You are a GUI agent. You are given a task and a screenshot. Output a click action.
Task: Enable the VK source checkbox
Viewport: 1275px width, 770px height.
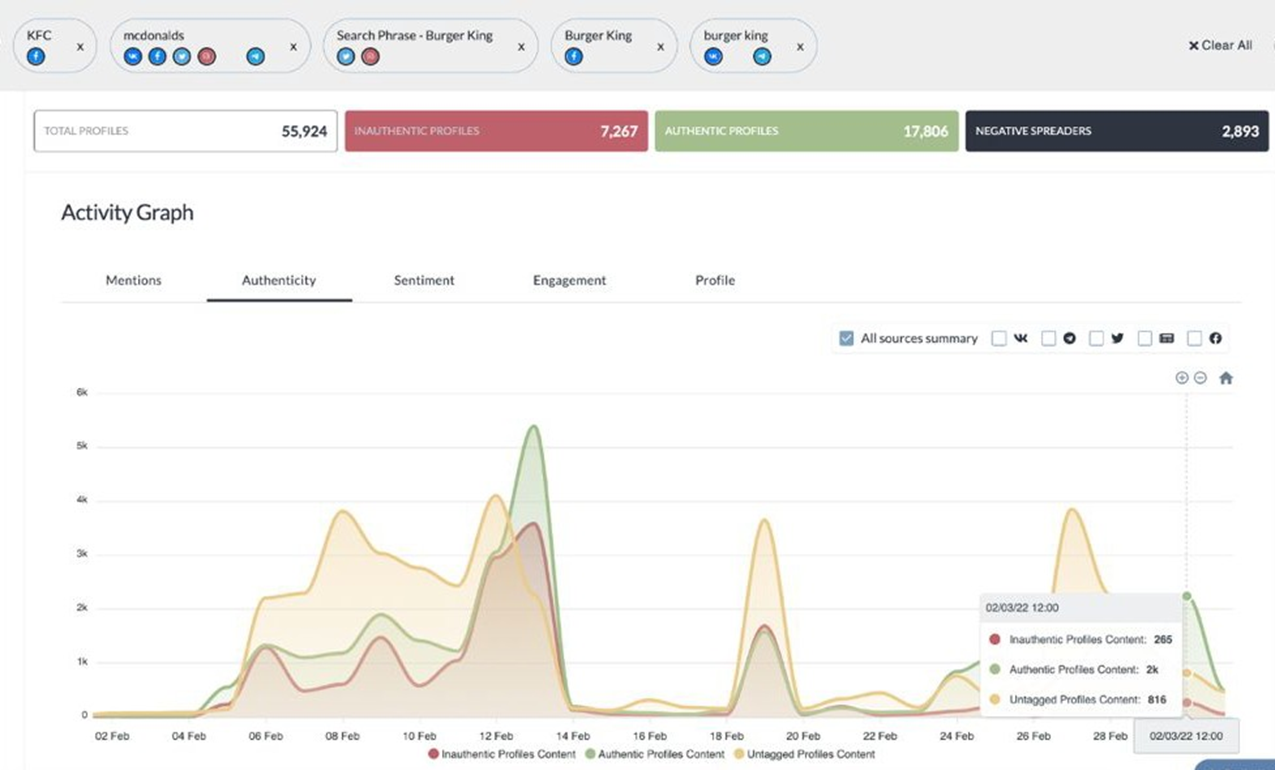[999, 339]
